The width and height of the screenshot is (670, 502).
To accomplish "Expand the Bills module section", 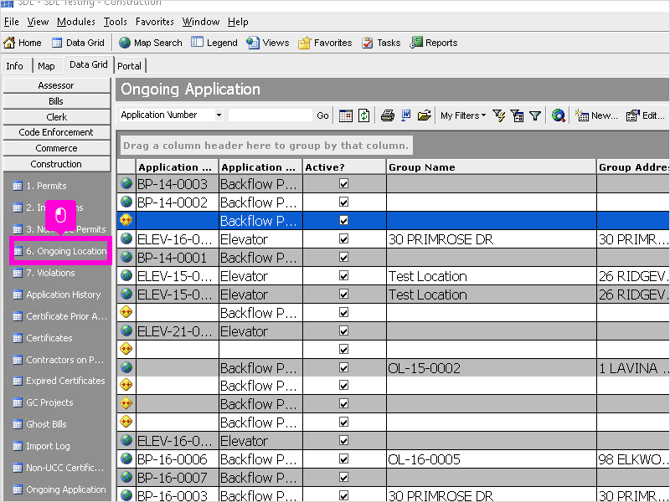I will pyautogui.click(x=56, y=101).
